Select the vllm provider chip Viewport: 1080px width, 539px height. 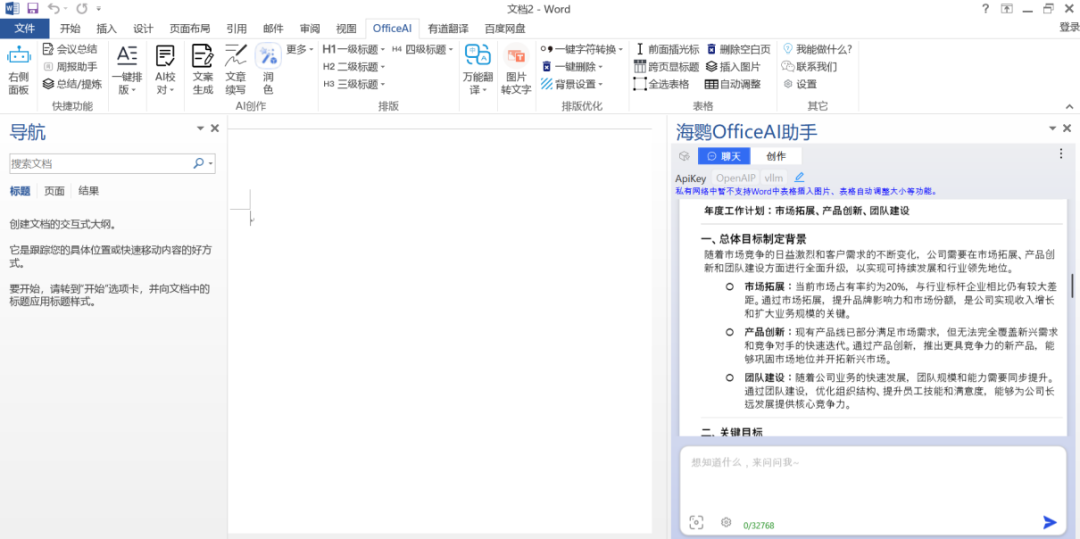point(774,177)
